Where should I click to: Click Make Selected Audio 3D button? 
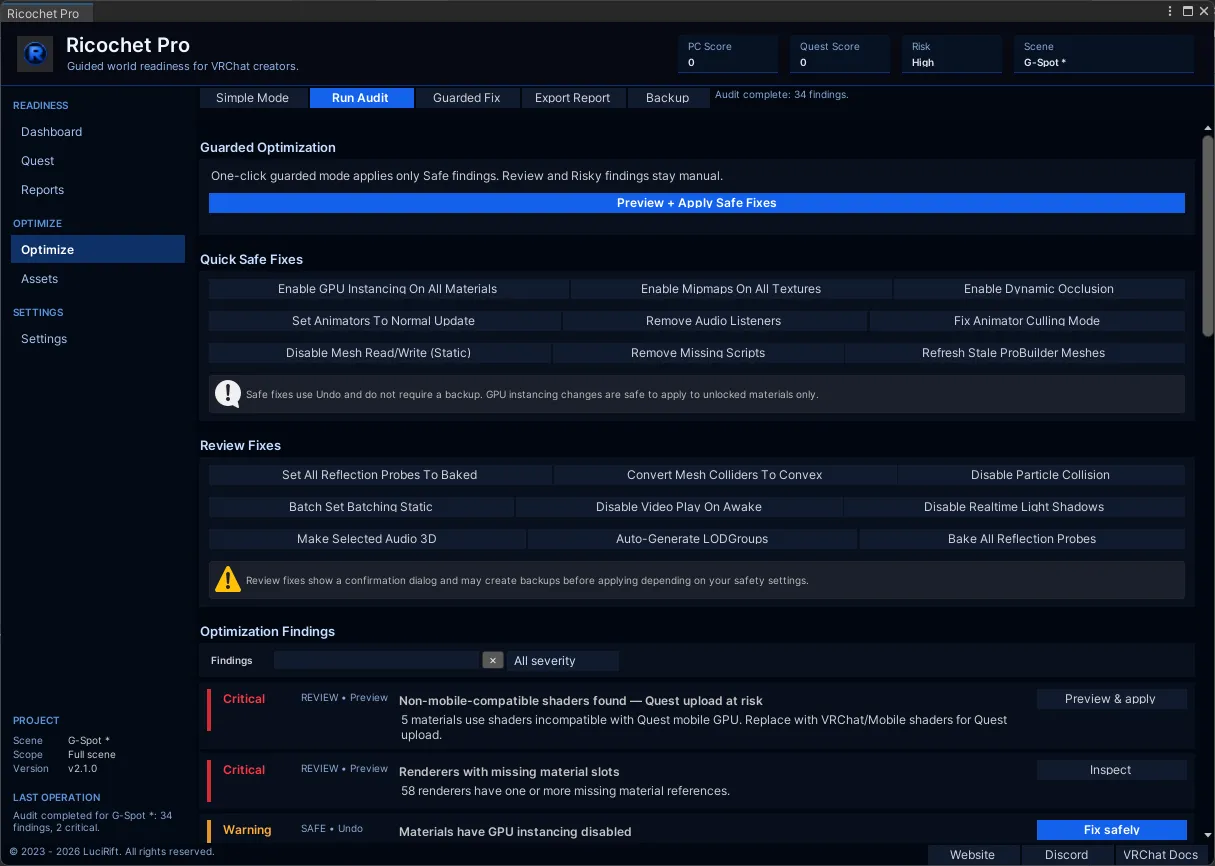(367, 539)
